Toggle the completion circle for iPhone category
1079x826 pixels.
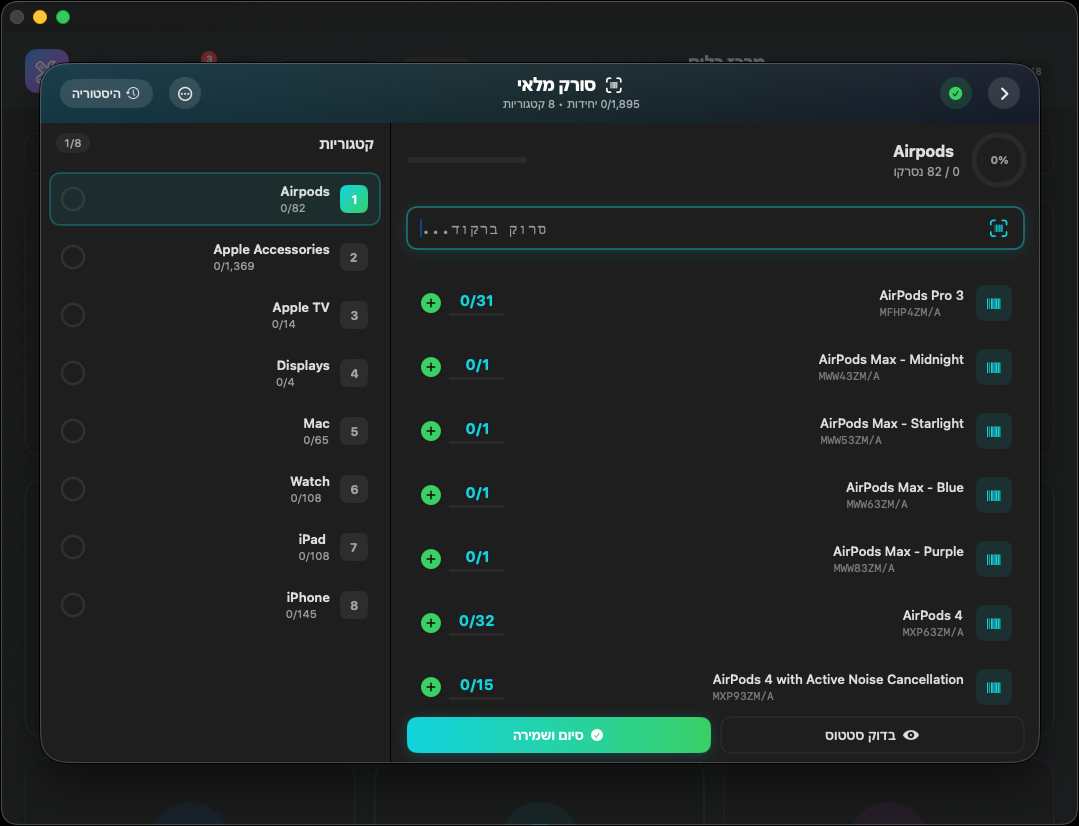(73, 605)
